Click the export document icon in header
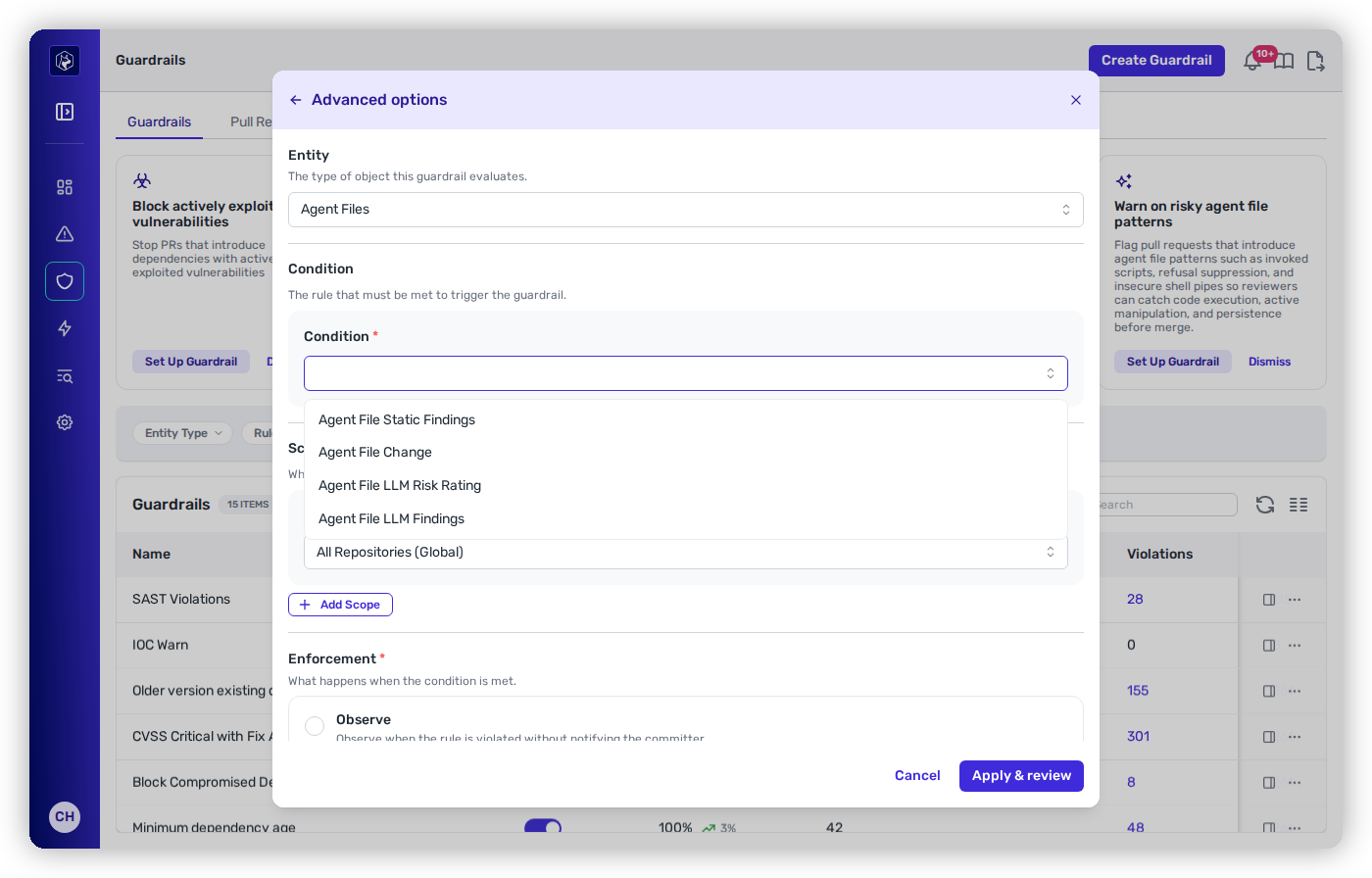Viewport: 1372px width, 878px height. coord(1316,61)
